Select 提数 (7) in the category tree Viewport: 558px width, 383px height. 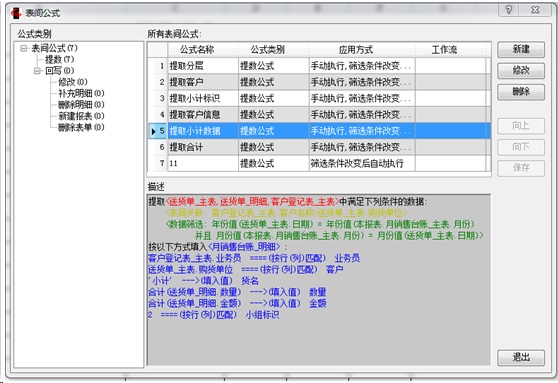point(59,59)
